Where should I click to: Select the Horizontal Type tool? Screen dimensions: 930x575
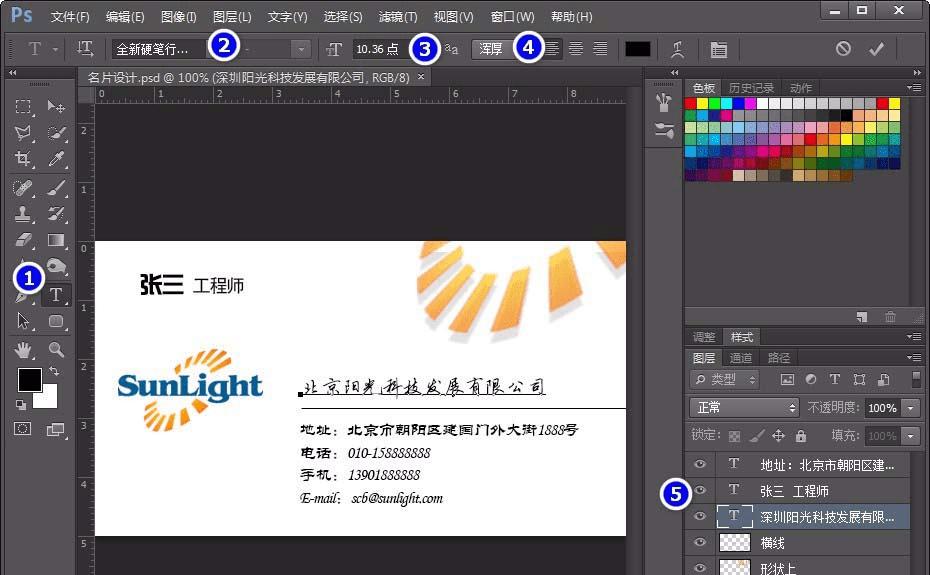click(x=56, y=295)
